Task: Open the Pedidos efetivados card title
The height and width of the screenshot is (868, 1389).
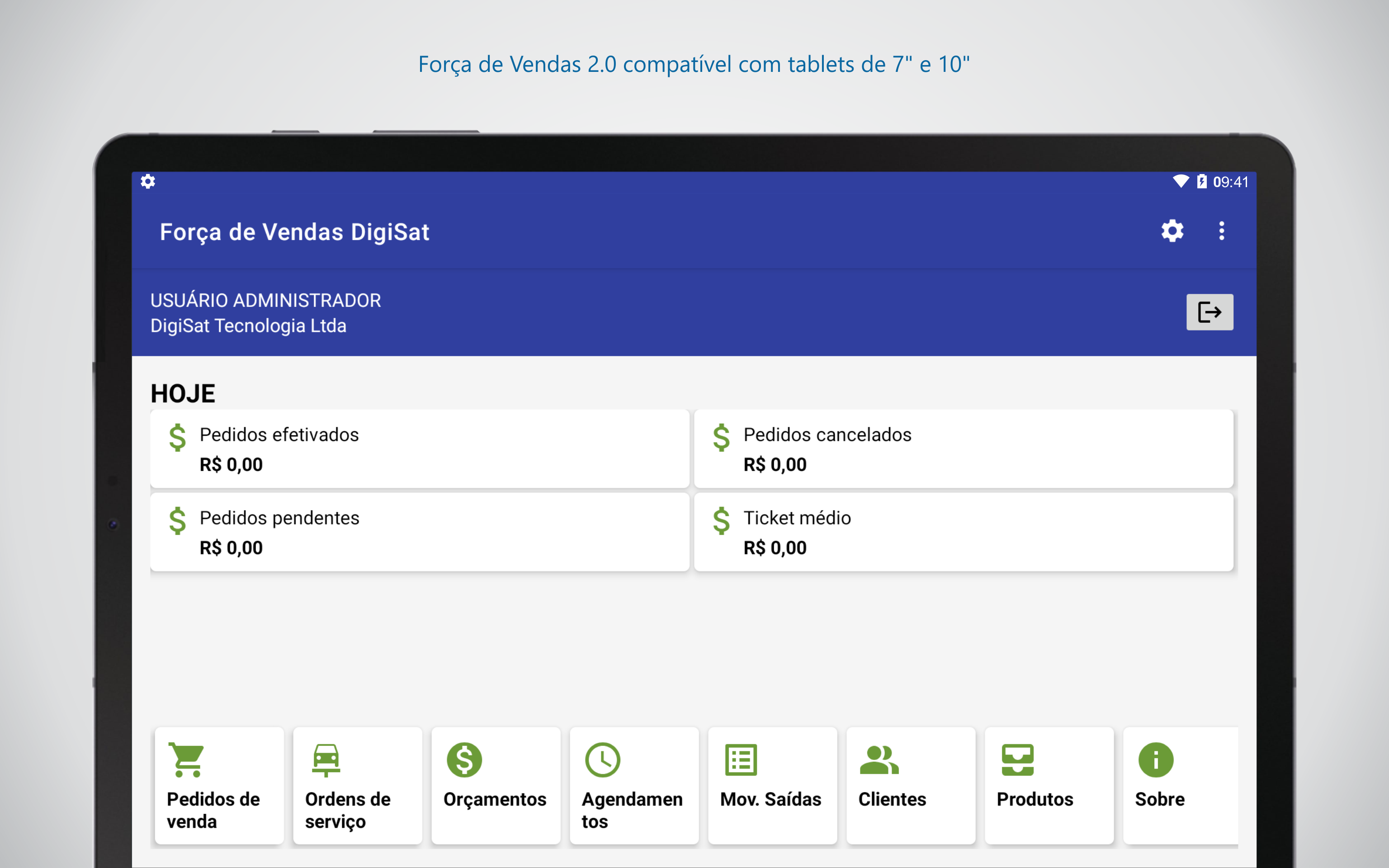Action: 279,434
